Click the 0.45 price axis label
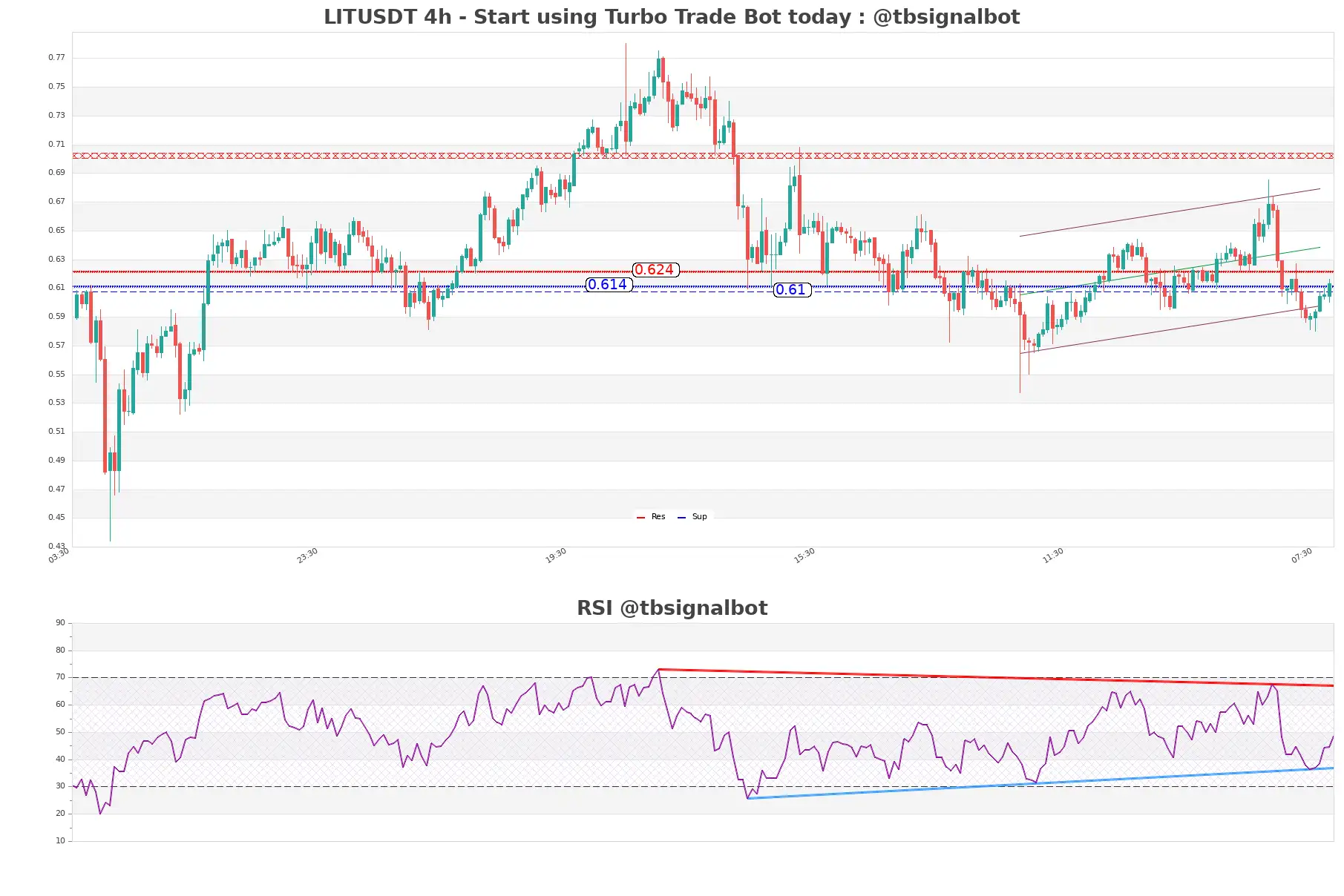Screen dimensions: 1344x896 pos(56,518)
